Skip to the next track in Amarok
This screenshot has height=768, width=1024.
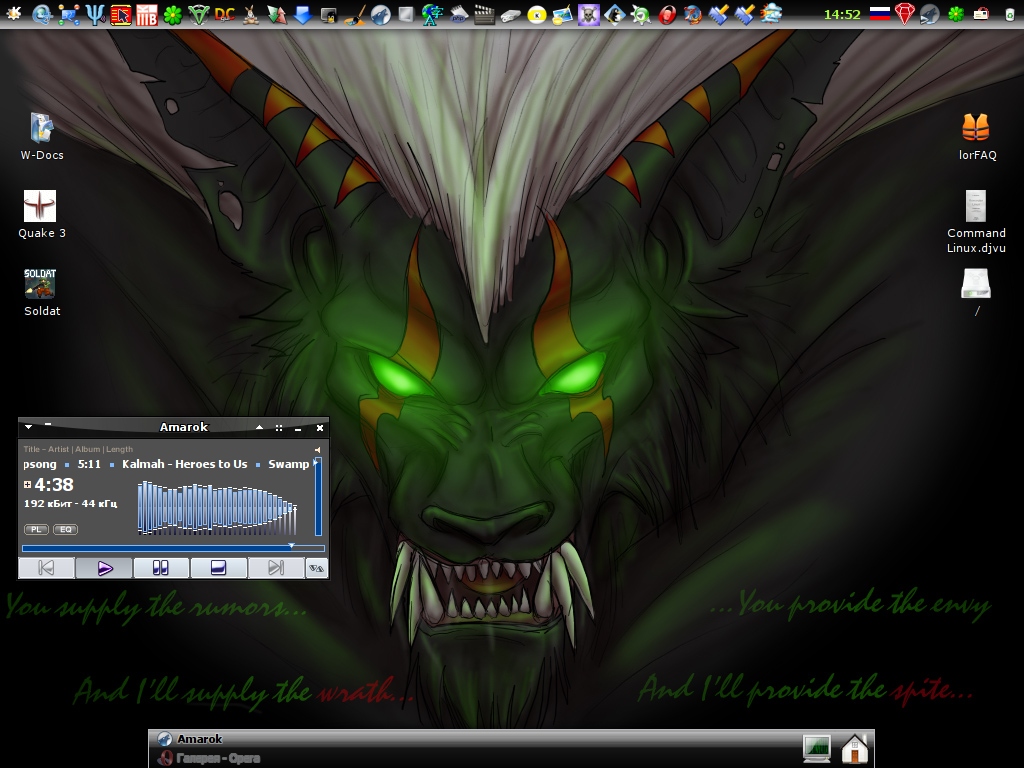[x=276, y=568]
